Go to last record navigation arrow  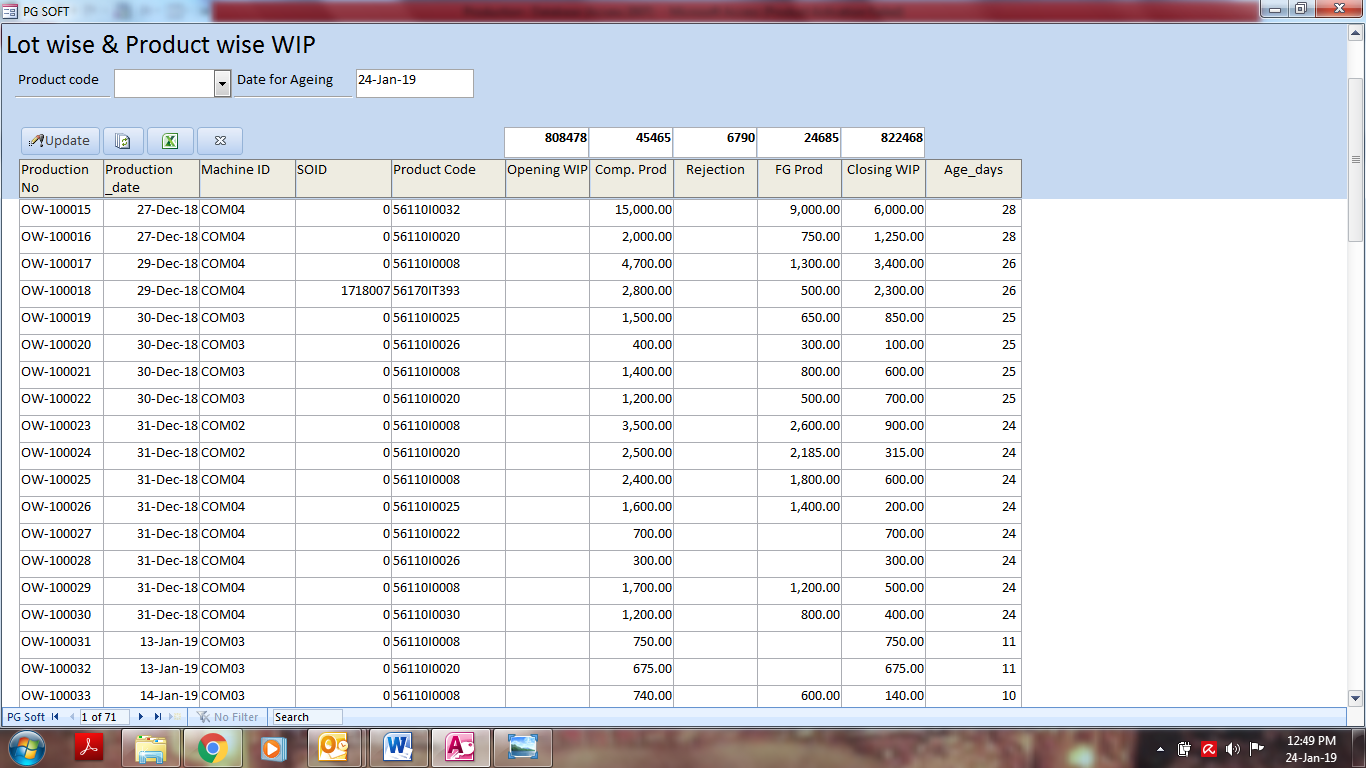coord(157,717)
